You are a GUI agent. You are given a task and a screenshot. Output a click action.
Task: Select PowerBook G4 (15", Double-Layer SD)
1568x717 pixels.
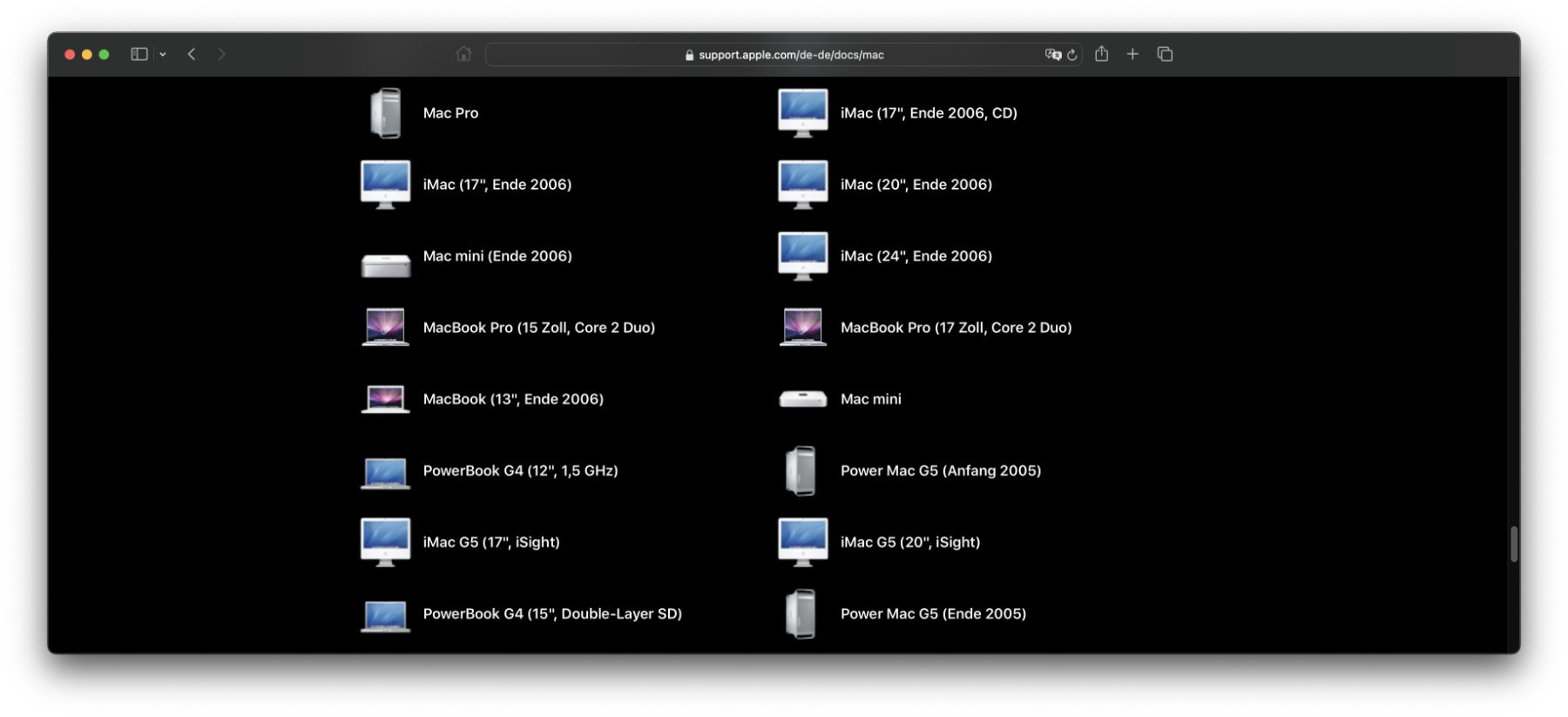tap(551, 614)
